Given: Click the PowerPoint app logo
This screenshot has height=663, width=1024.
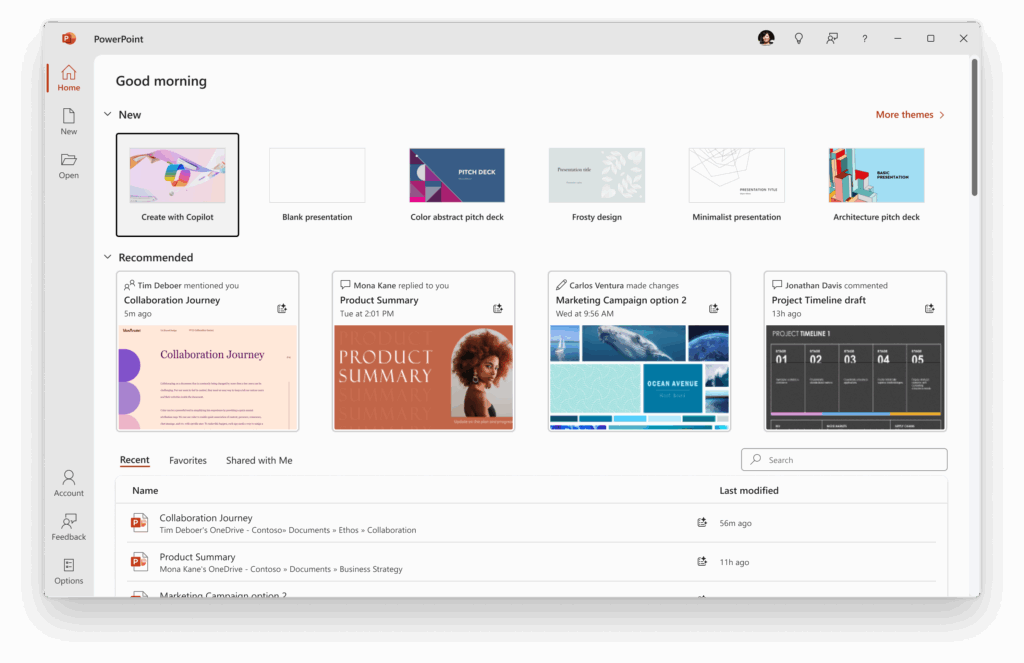Looking at the screenshot, I should tap(69, 39).
